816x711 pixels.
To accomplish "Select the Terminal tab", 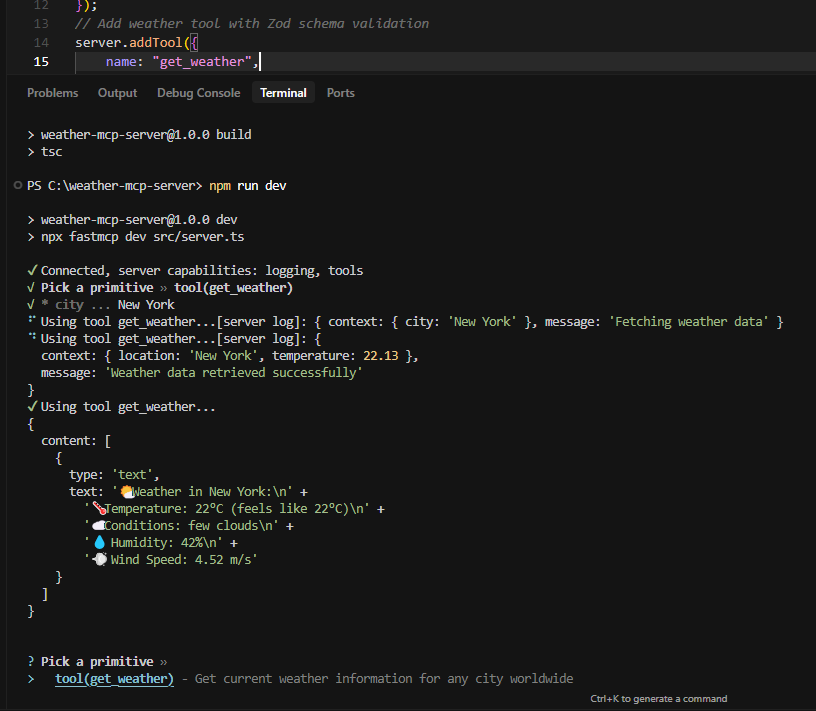I will point(284,93).
